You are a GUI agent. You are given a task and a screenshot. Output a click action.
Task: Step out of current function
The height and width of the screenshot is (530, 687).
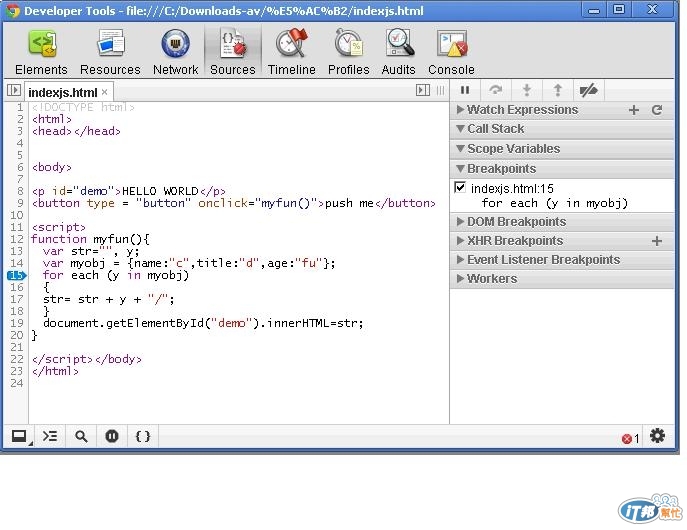click(x=557, y=90)
